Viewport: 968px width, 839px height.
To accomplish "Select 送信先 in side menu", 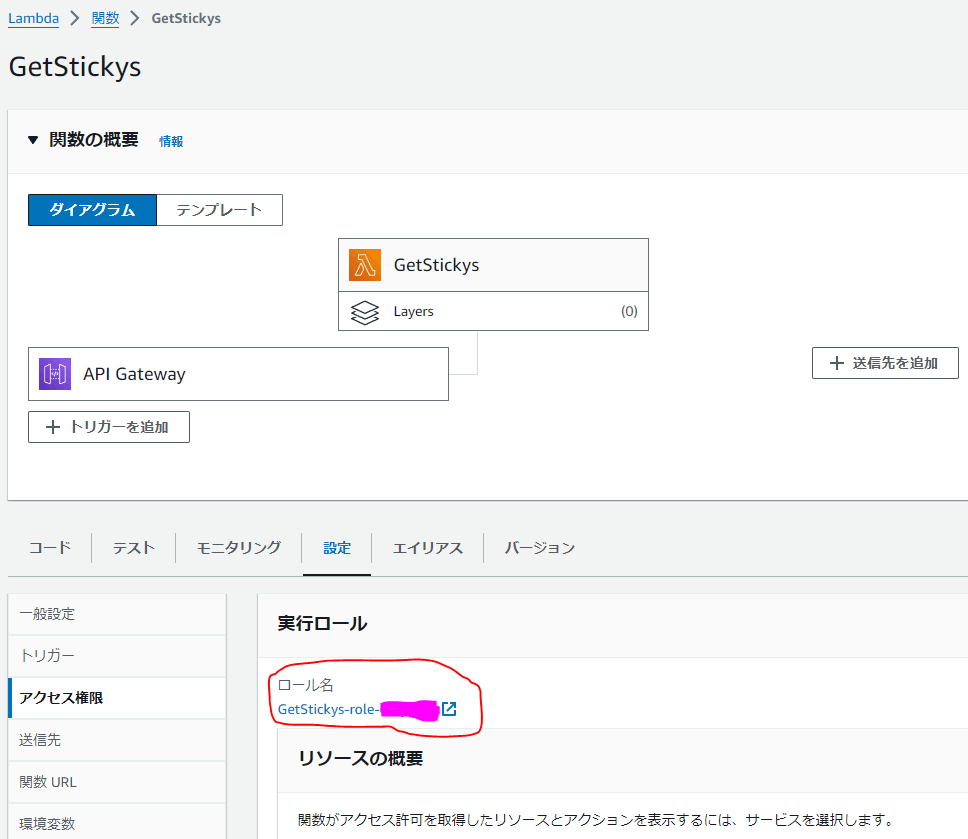I will [x=117, y=740].
